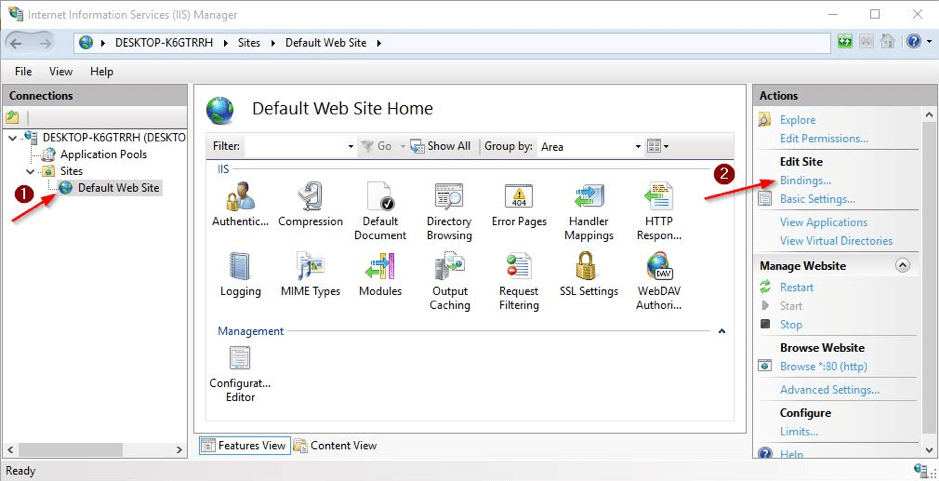
Task: Open the Handler Mappings feature
Action: 589,212
